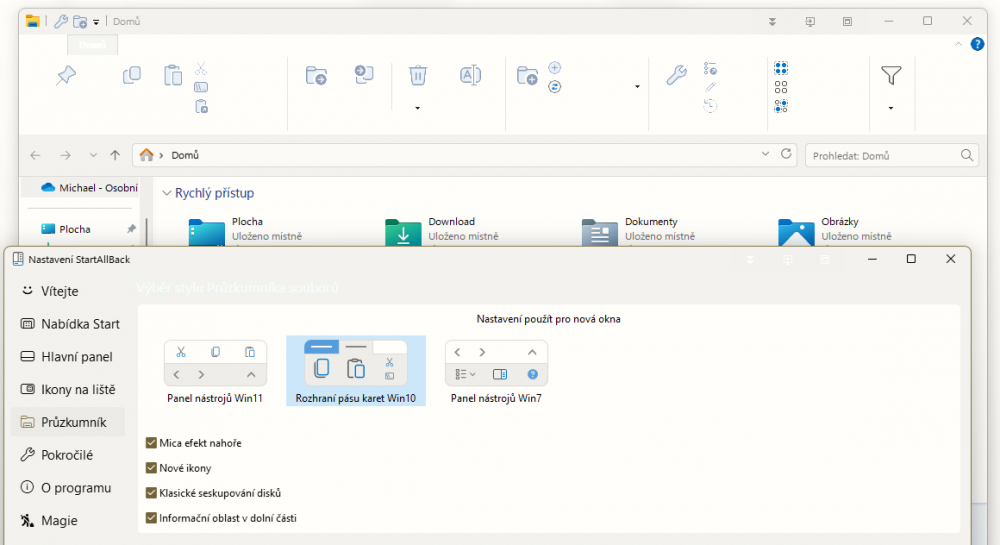1000x545 pixels.
Task: Create a new folder with ribbon icon
Action: pos(527,76)
